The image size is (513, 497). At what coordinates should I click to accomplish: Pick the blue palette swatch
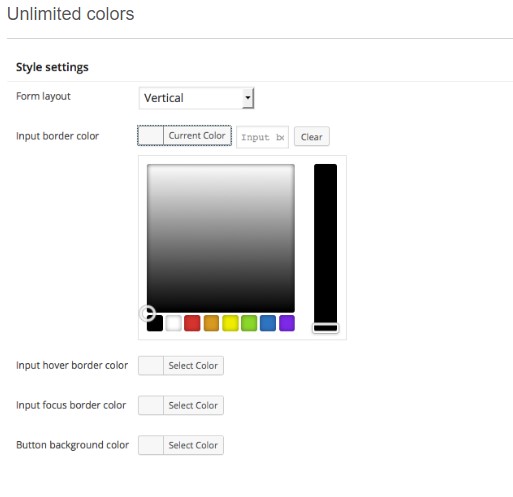tap(268, 323)
